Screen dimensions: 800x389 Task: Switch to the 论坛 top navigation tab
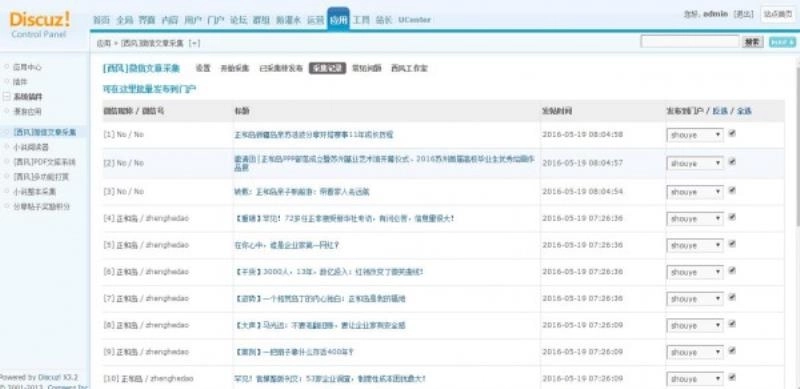click(238, 20)
